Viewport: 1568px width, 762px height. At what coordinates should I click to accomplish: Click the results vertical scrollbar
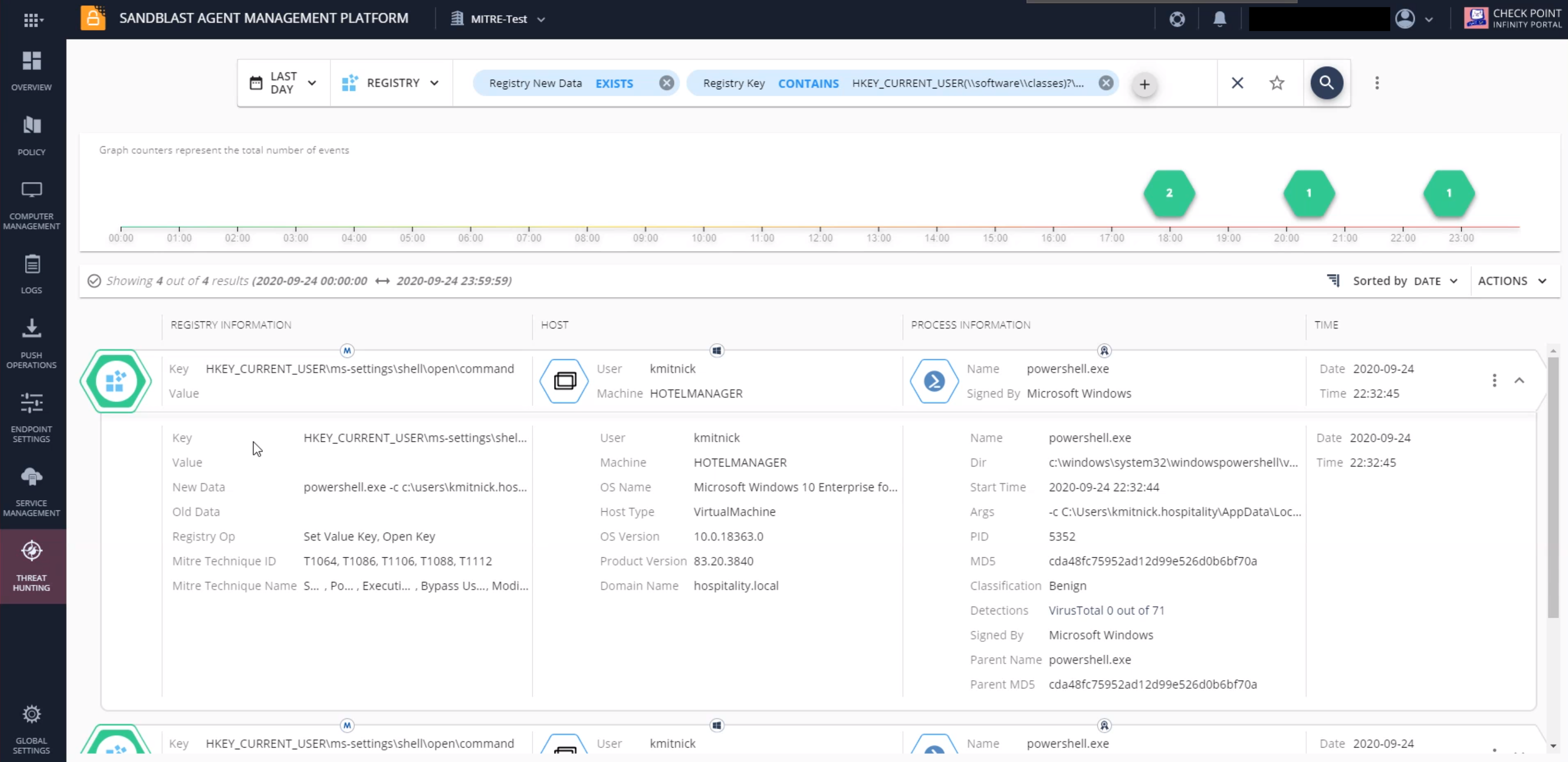pos(1553,487)
